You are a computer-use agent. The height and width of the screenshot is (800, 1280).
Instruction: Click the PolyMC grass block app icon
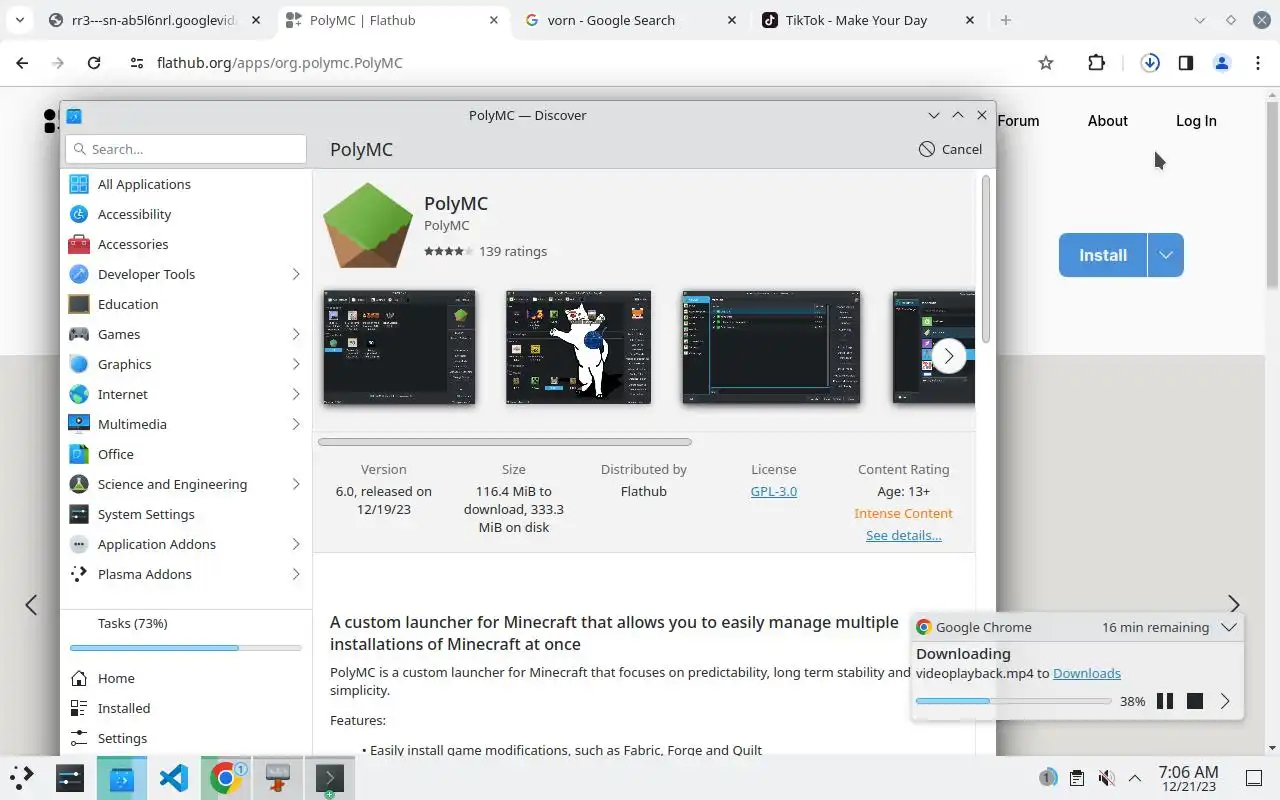point(368,225)
